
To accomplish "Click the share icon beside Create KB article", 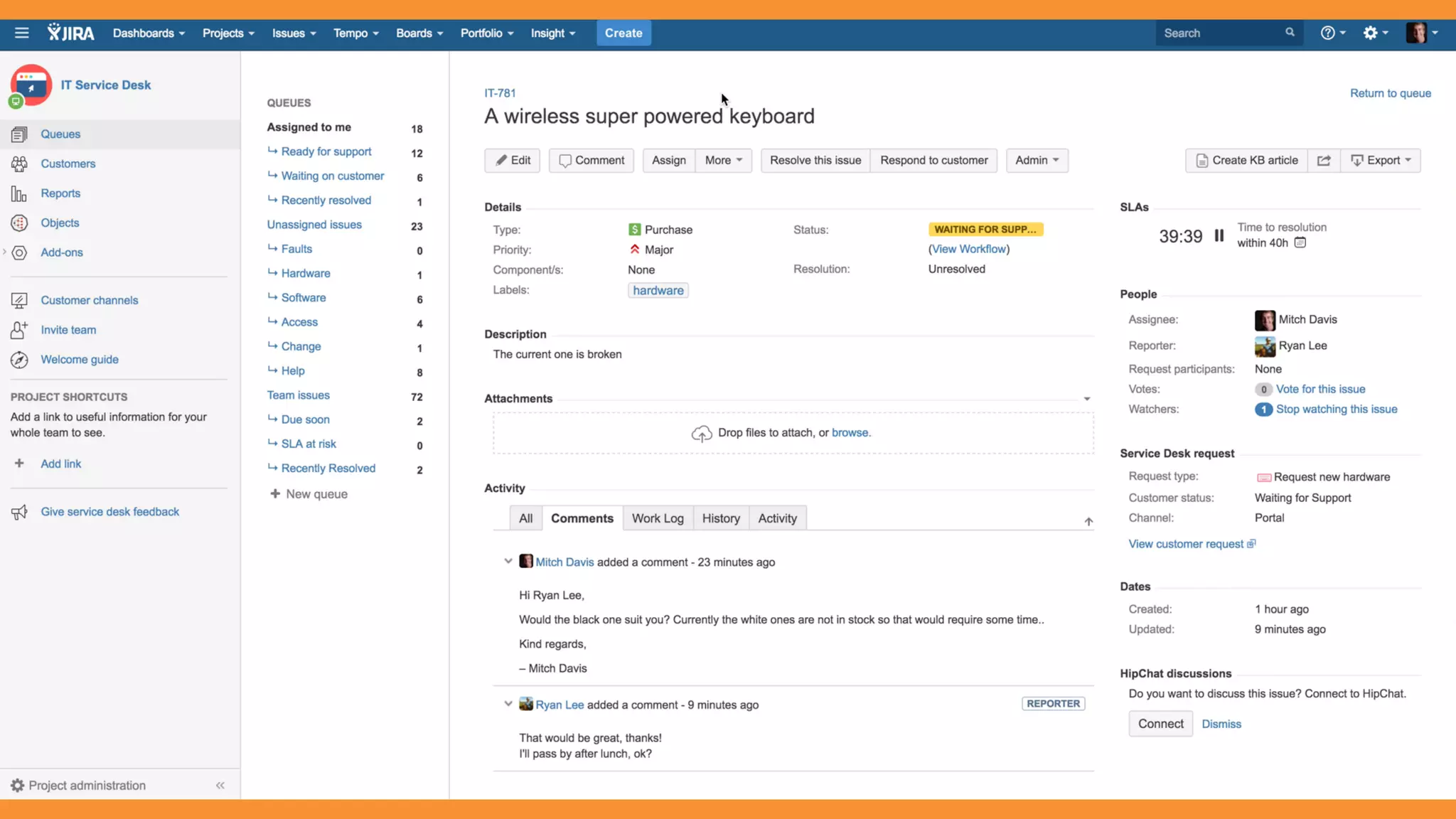I will 1323,161.
